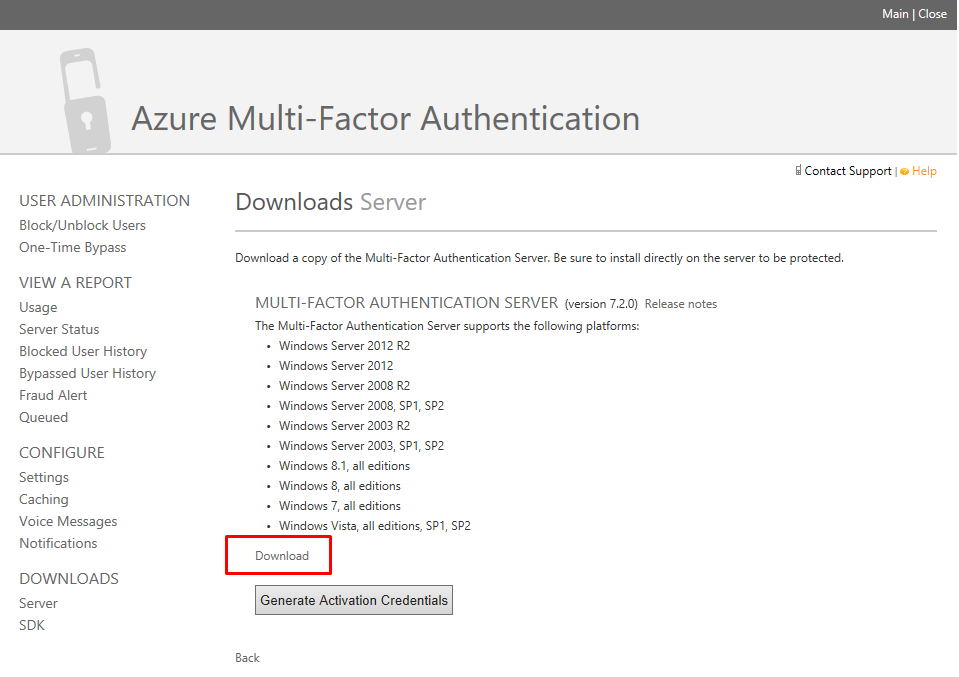Click the orange Help question mark icon
This screenshot has width=959, height=677.
click(x=905, y=172)
